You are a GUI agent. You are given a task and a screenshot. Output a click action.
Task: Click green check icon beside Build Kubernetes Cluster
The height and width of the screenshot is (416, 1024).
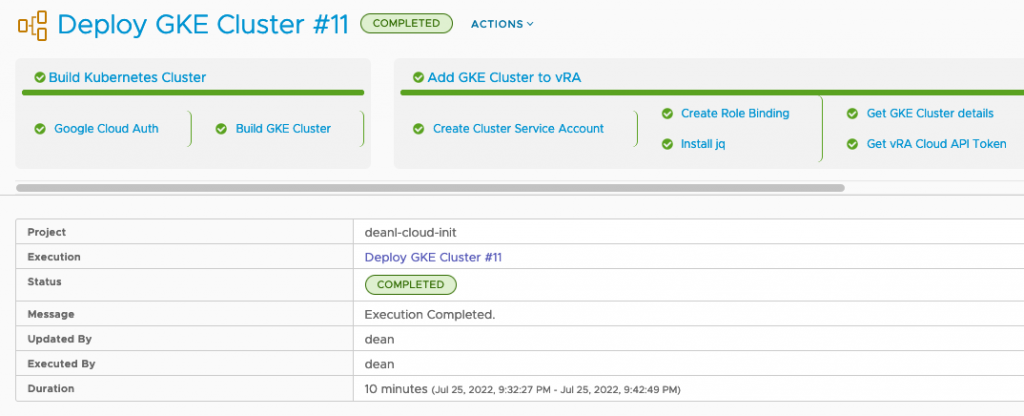[40, 78]
